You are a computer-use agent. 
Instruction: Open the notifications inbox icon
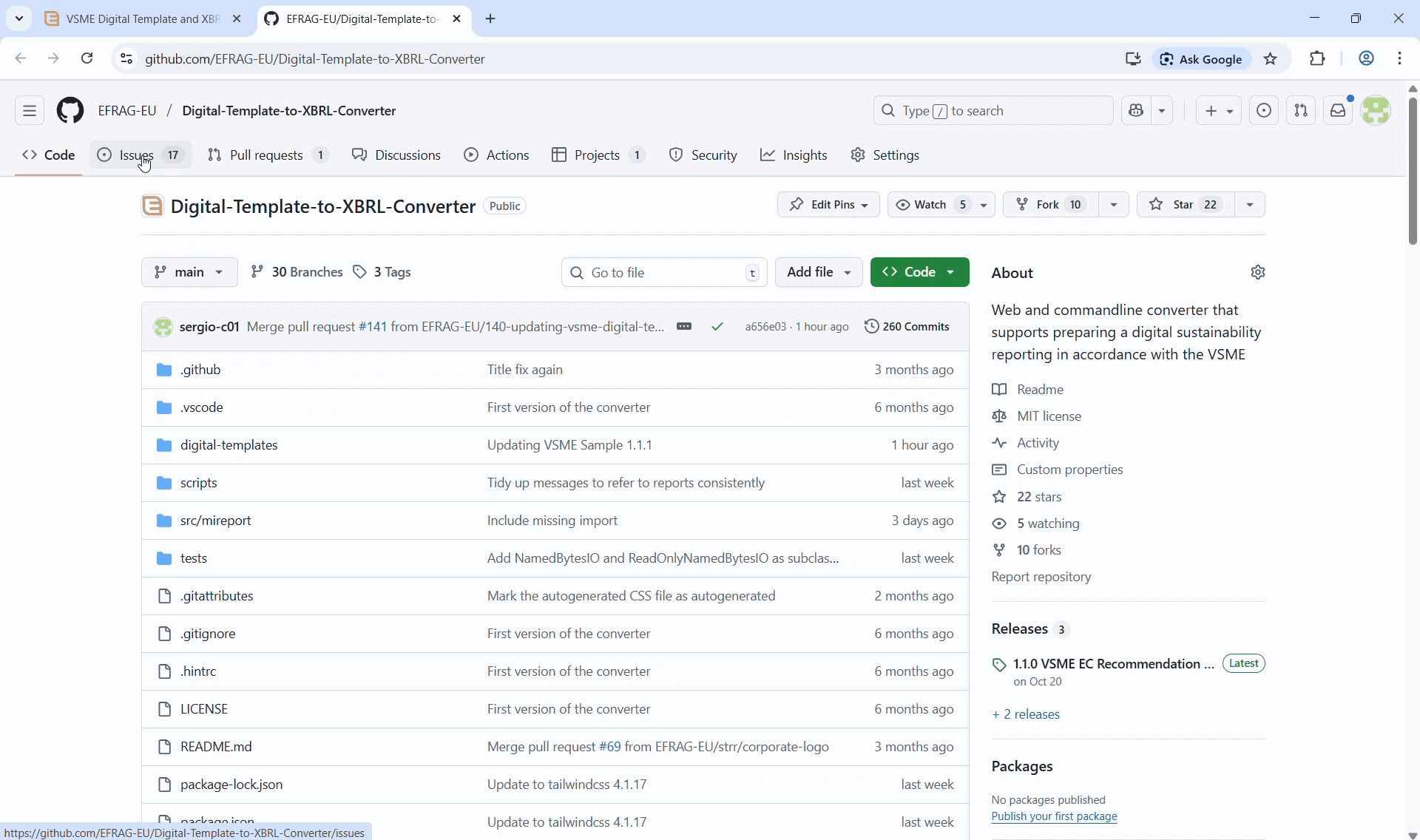click(1338, 111)
